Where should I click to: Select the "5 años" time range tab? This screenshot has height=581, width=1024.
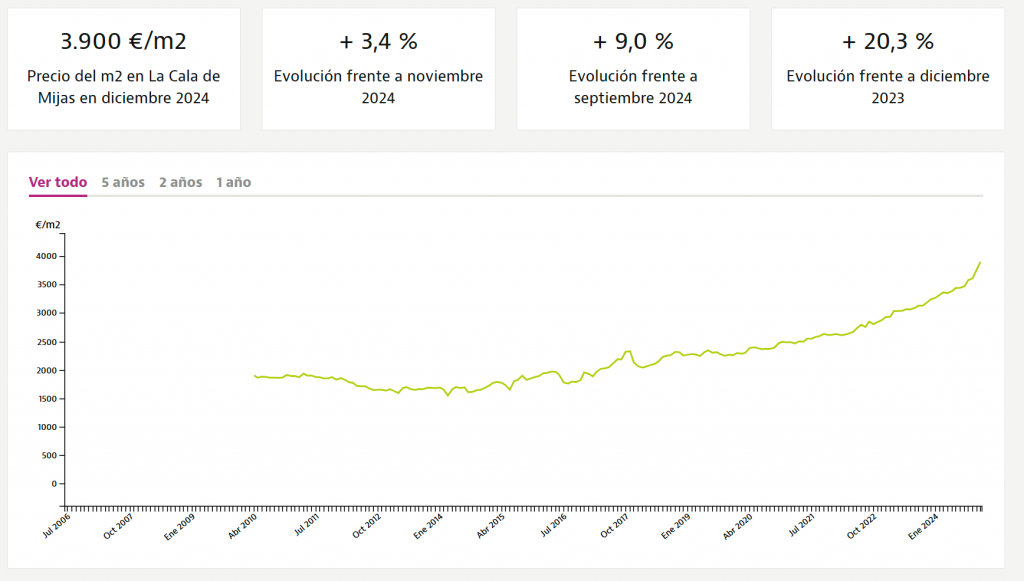point(123,182)
